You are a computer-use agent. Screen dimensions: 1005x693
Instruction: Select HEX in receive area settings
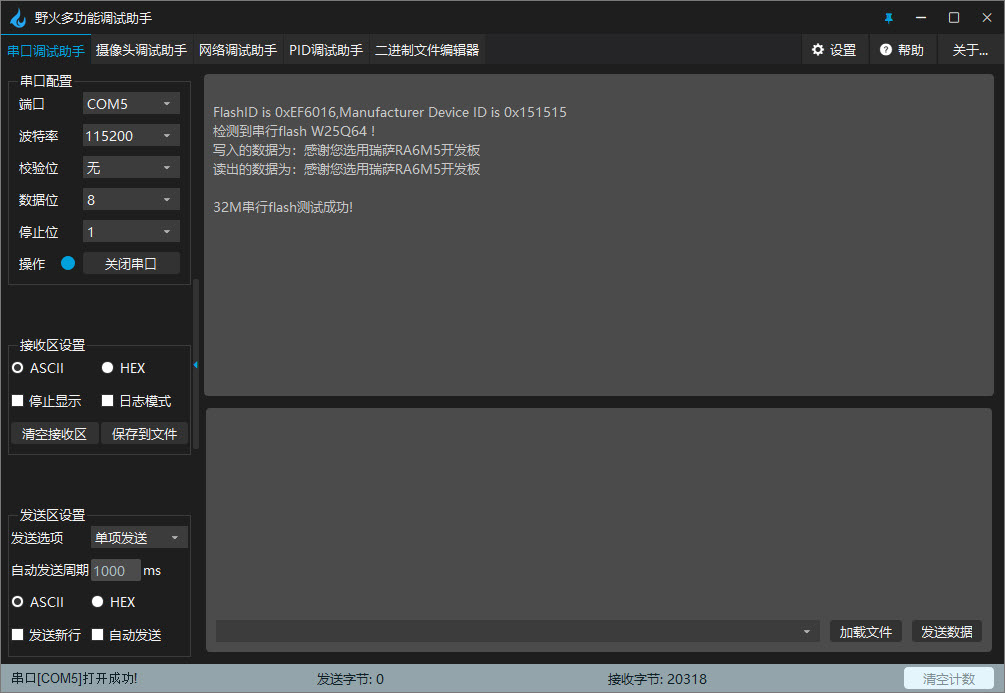tap(108, 368)
